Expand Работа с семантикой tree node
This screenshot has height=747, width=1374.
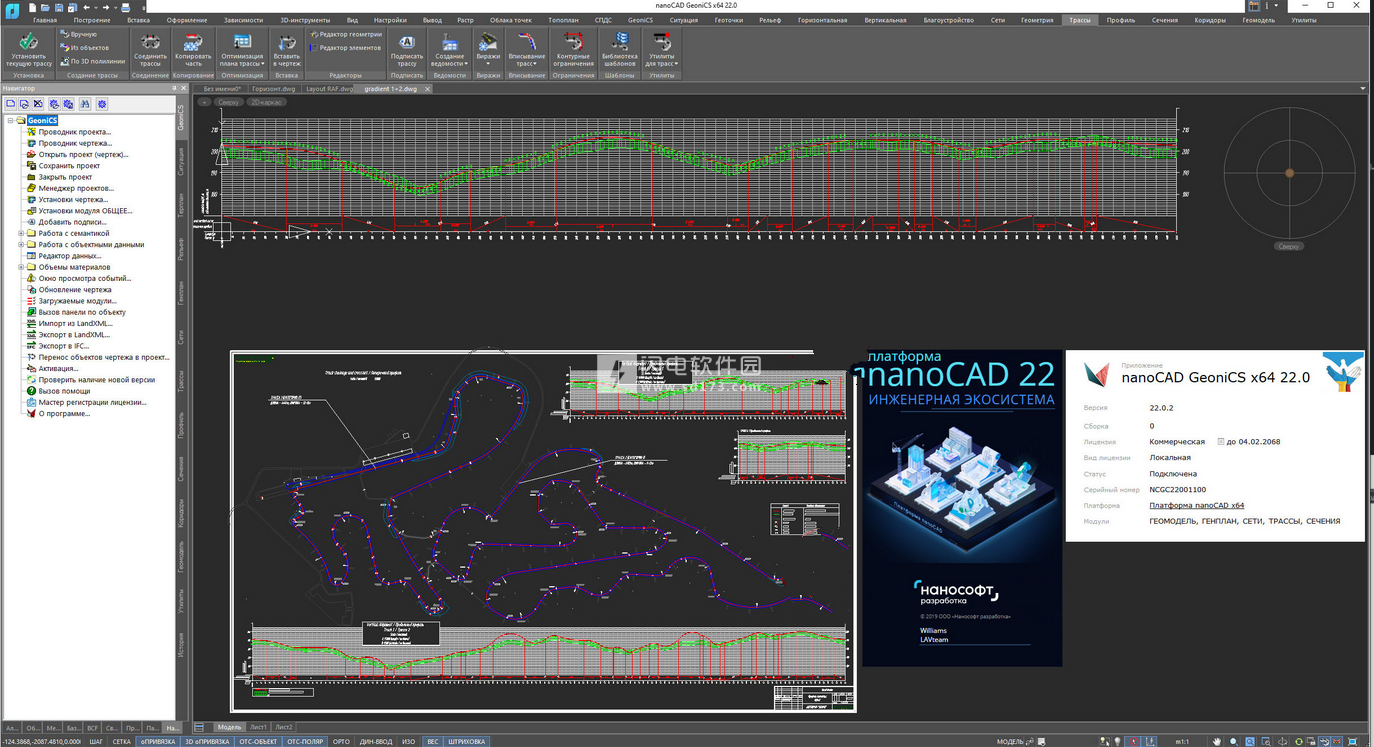coord(21,233)
